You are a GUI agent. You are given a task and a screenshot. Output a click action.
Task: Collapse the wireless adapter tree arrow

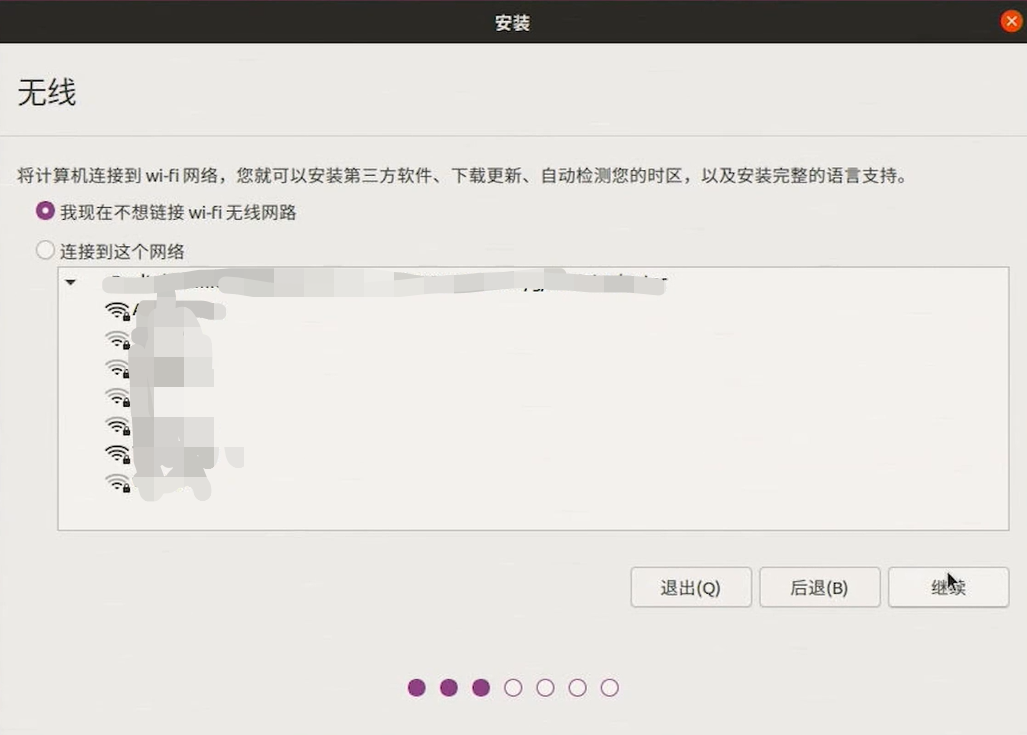pyautogui.click(x=71, y=282)
